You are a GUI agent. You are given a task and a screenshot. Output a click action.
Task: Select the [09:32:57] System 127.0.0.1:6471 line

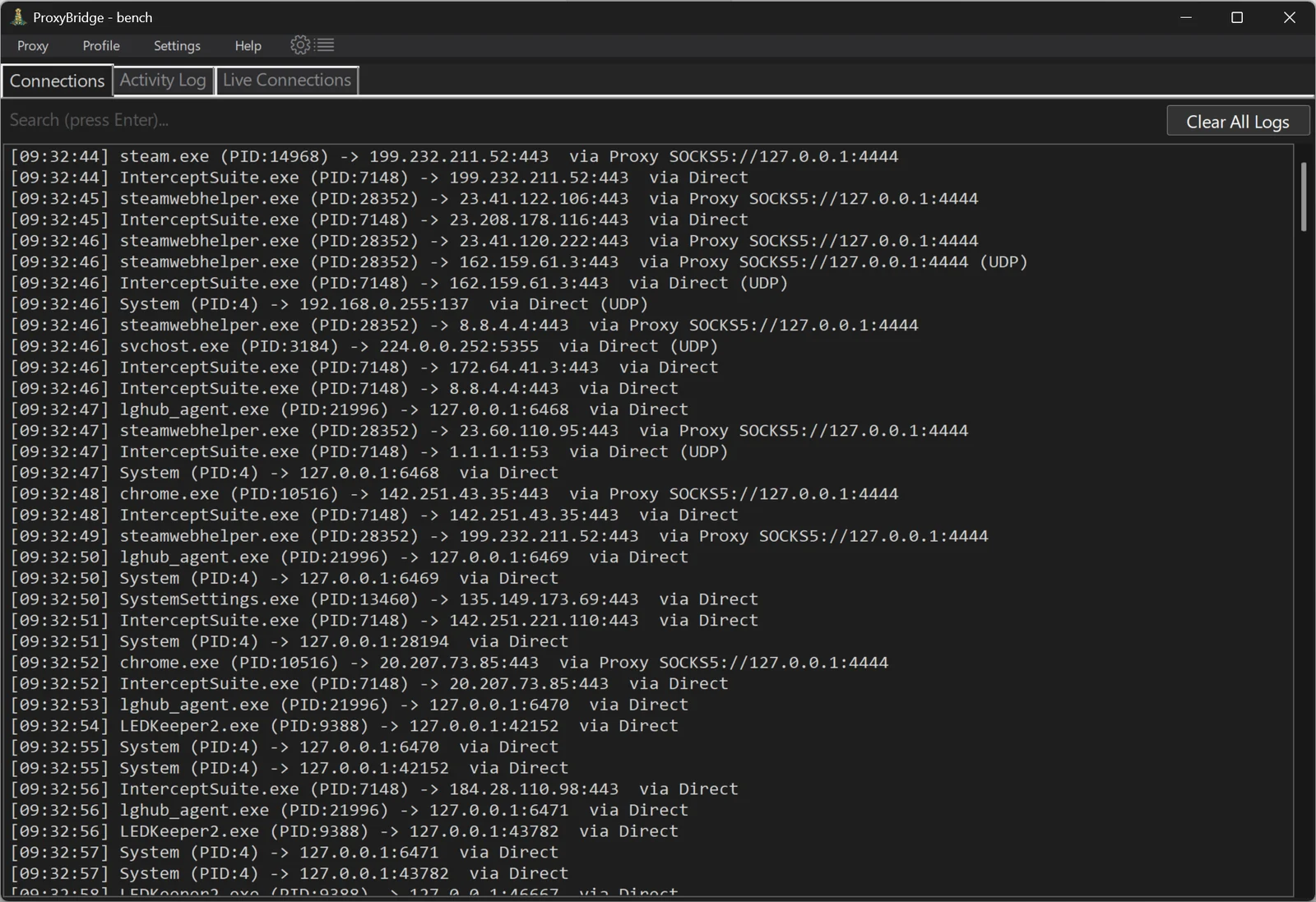(284, 853)
